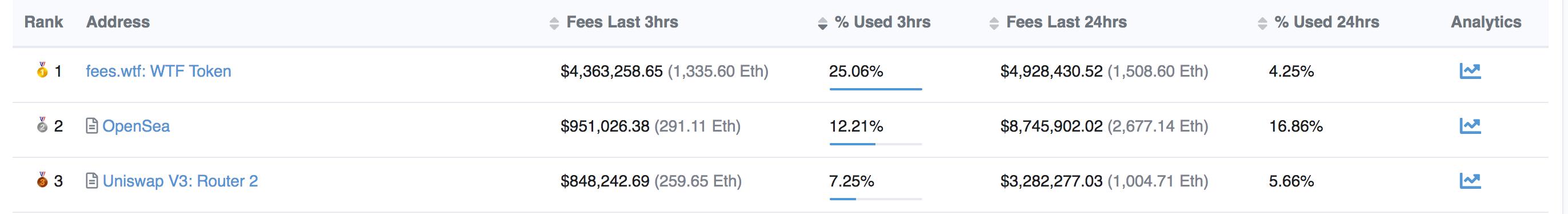Viewport: 1568px width, 214px height.
Task: Click the Address column header
Action: [118, 22]
